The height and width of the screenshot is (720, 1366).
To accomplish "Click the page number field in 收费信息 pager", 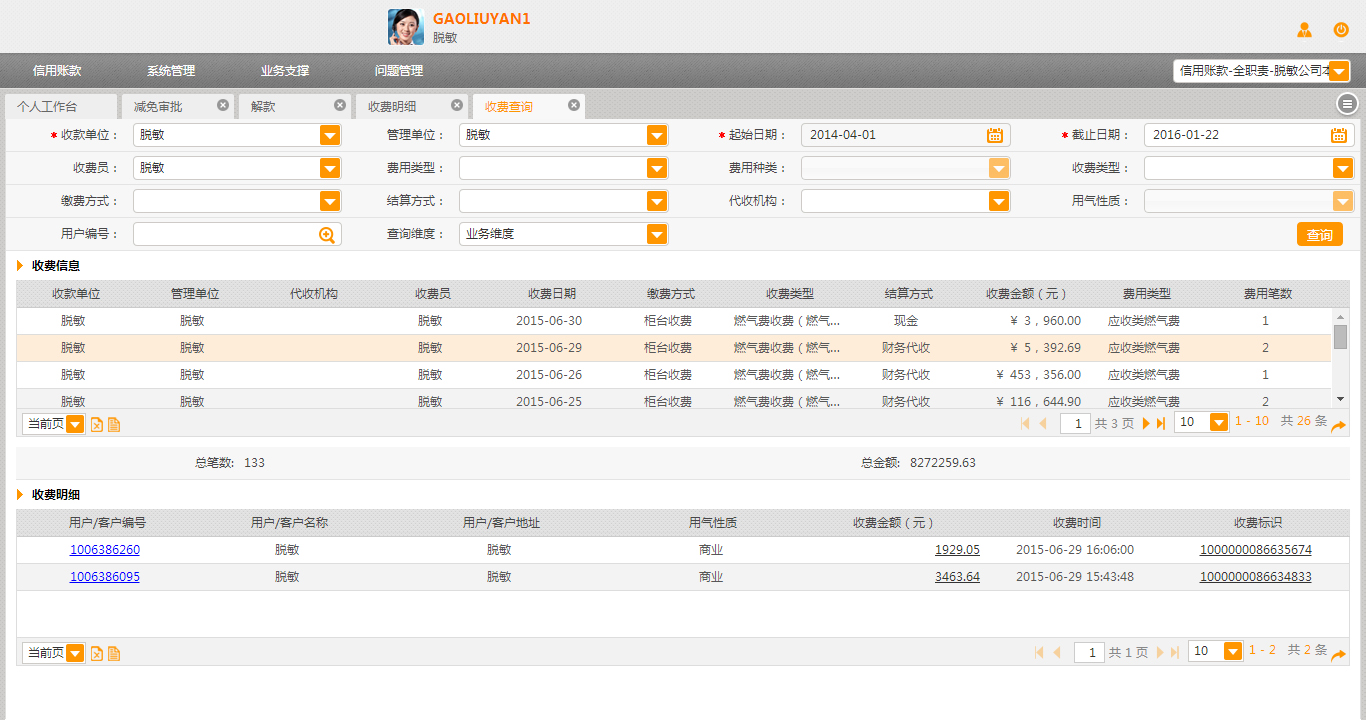I will tap(1075, 424).
